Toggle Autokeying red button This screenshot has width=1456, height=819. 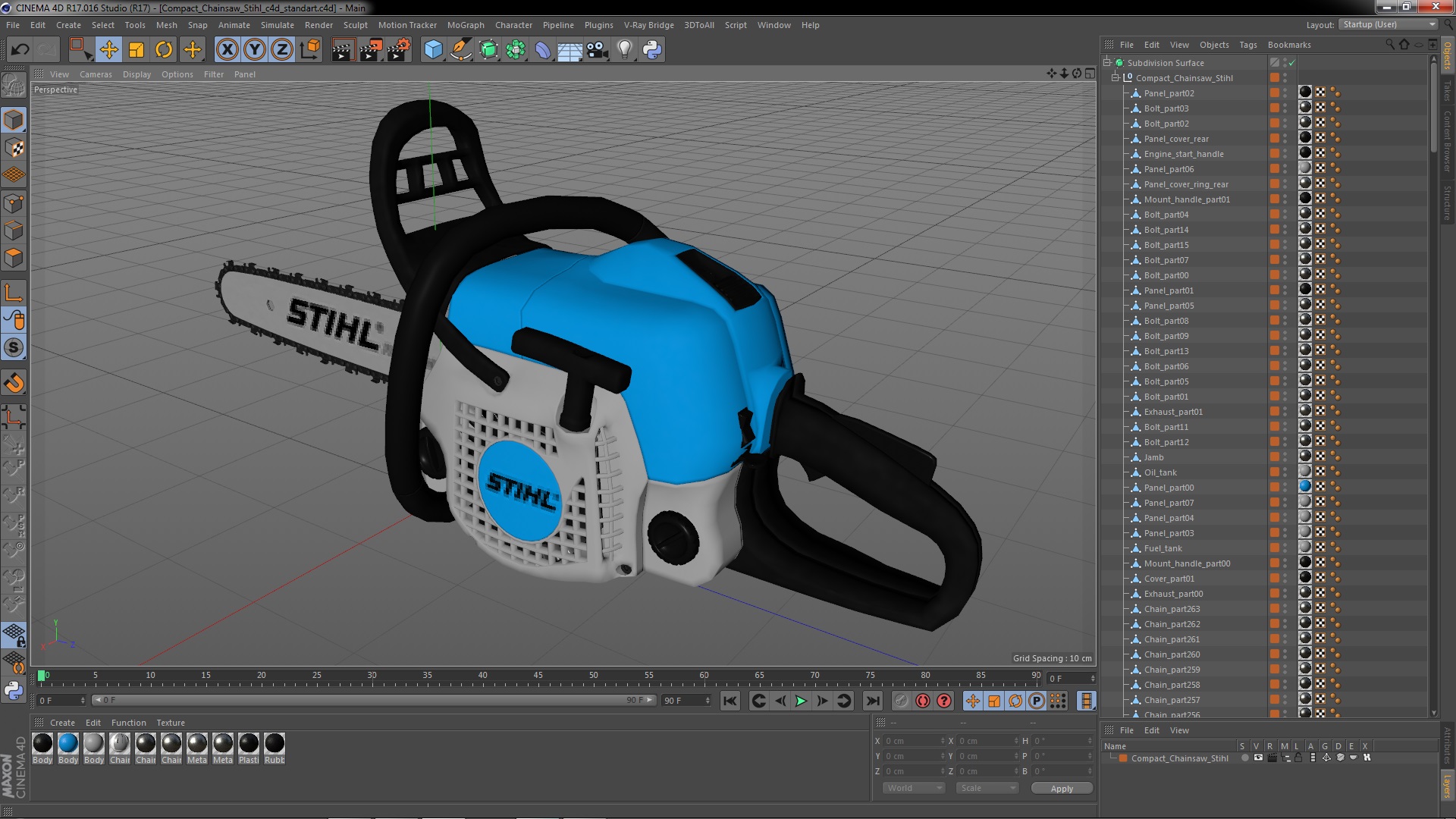click(x=923, y=701)
